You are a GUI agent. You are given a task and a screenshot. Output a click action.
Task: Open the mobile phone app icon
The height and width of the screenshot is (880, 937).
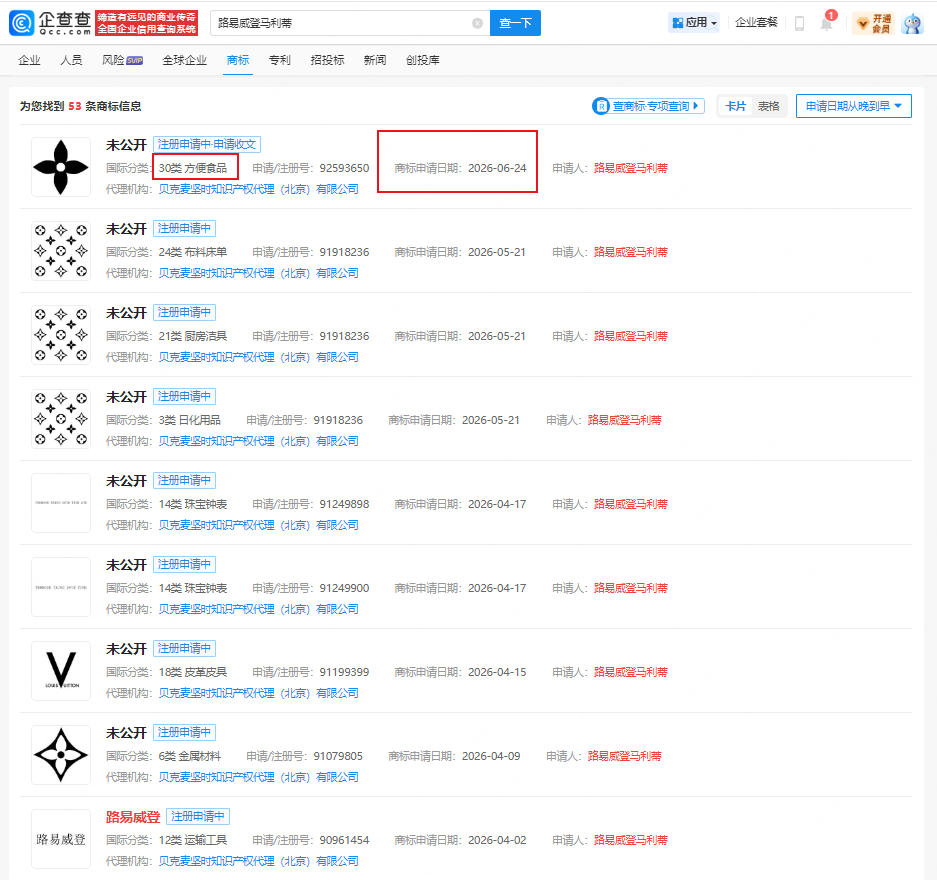point(799,23)
